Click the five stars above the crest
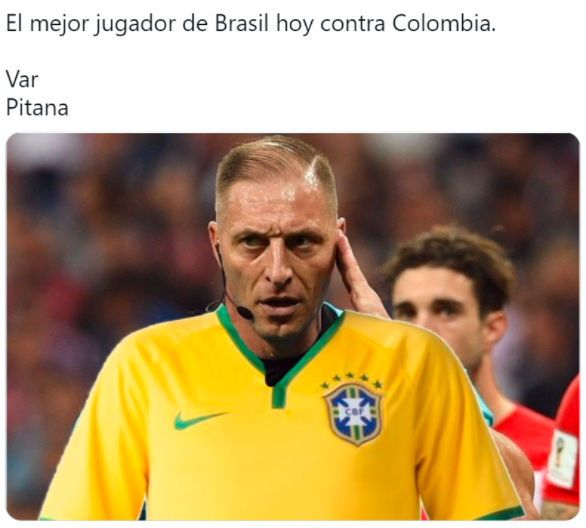Viewport: 586px width, 528px height. pos(351,380)
